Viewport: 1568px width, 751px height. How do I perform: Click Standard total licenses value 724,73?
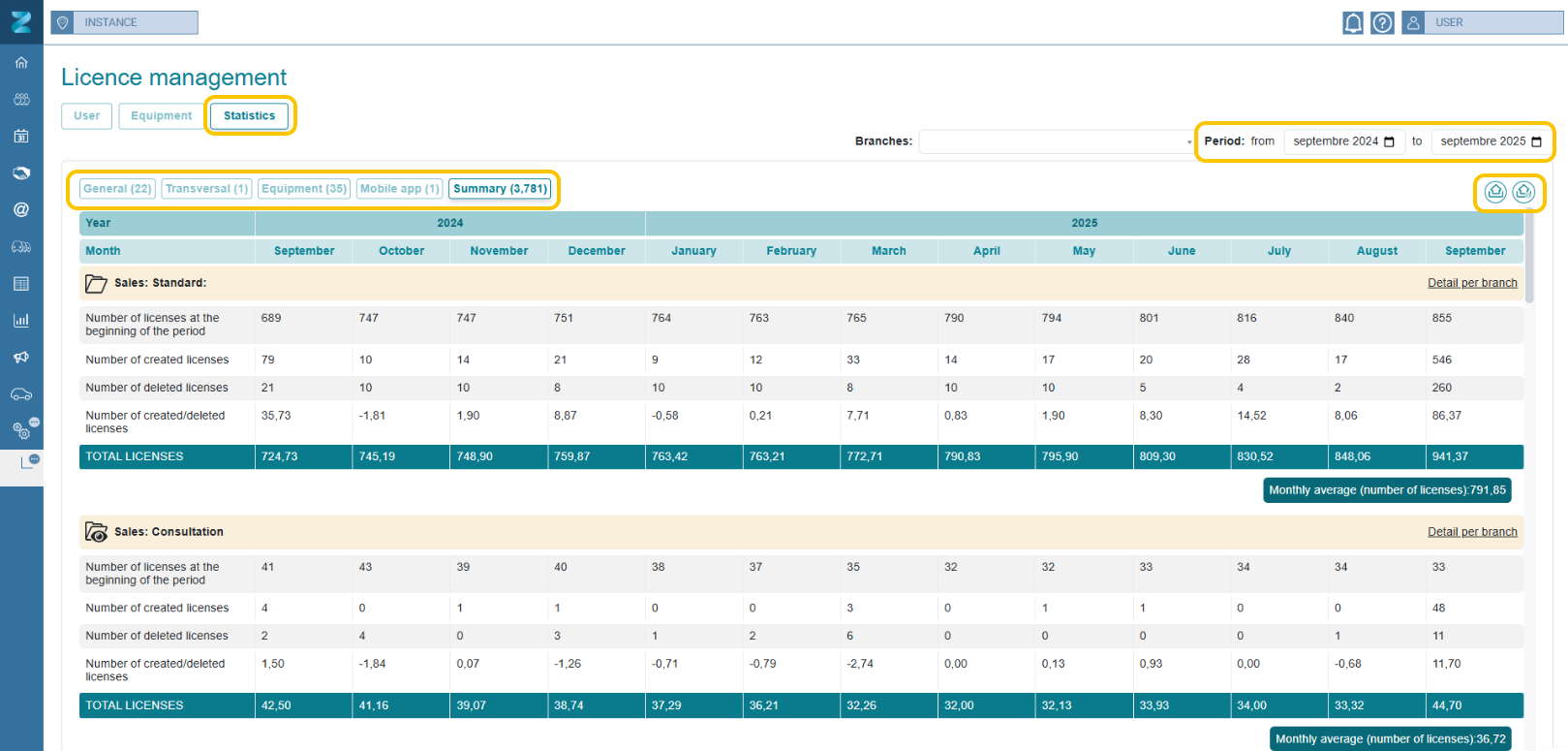280,456
